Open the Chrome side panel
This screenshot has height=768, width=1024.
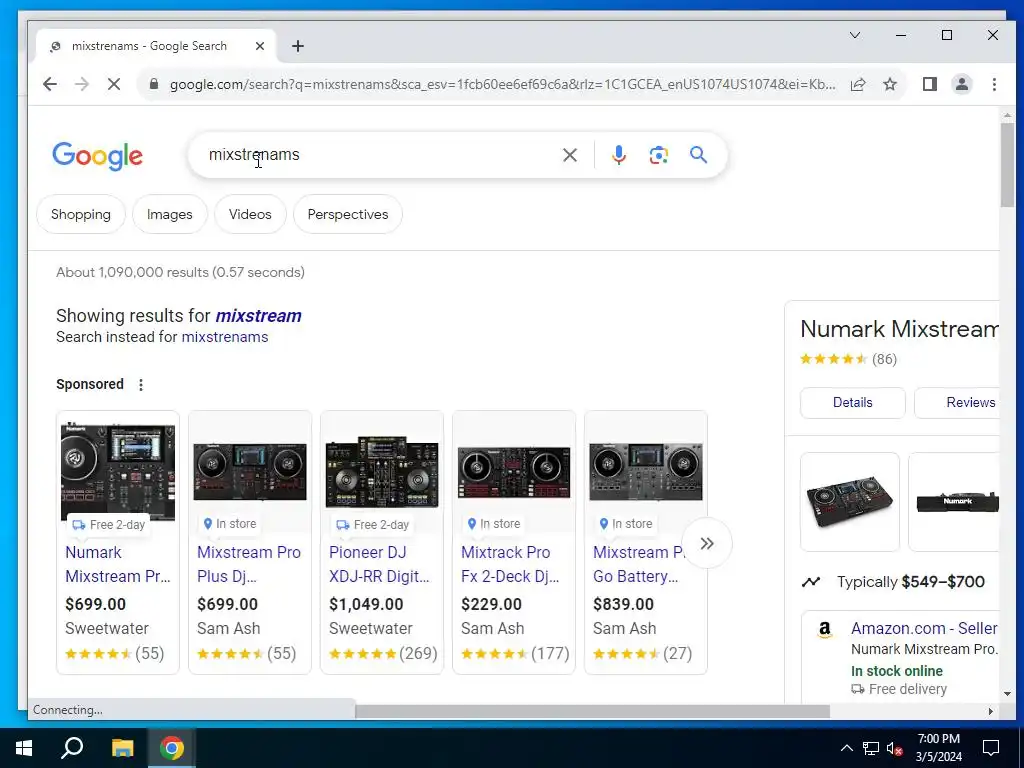coord(930,84)
